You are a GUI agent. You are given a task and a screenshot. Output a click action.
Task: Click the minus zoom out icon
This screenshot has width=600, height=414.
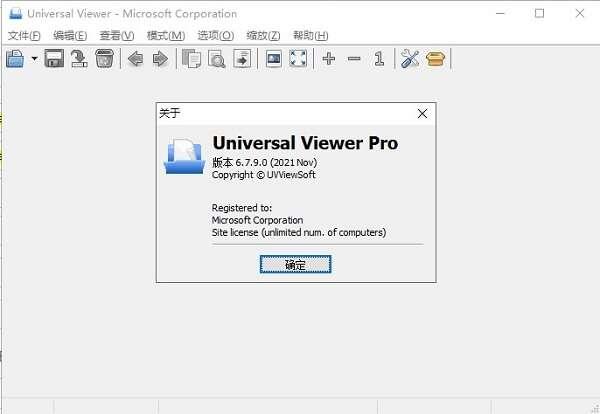[354, 59]
